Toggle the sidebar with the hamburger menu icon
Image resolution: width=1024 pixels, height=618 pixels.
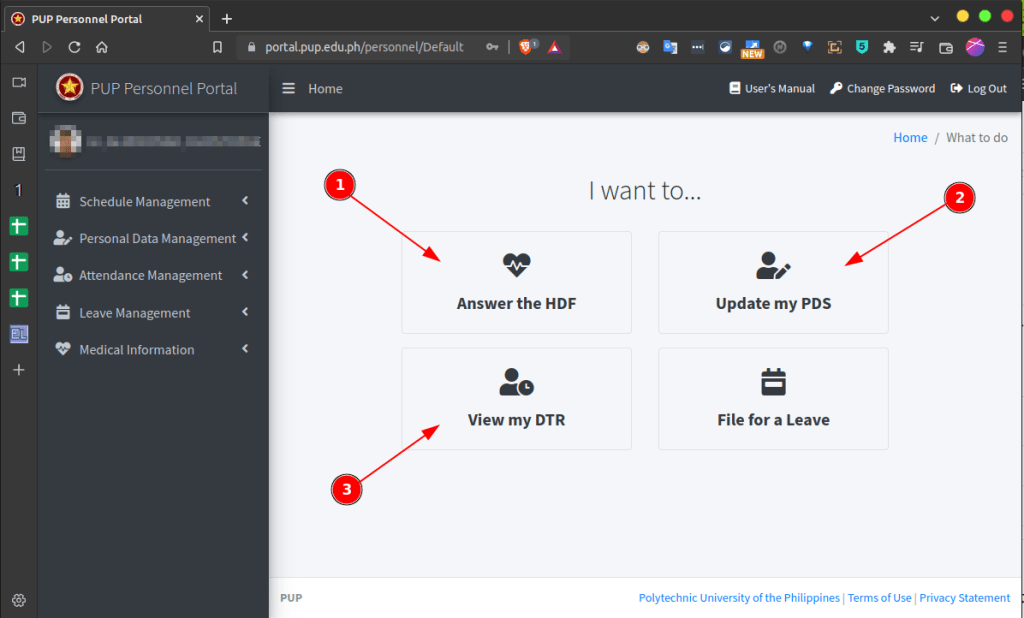[288, 89]
